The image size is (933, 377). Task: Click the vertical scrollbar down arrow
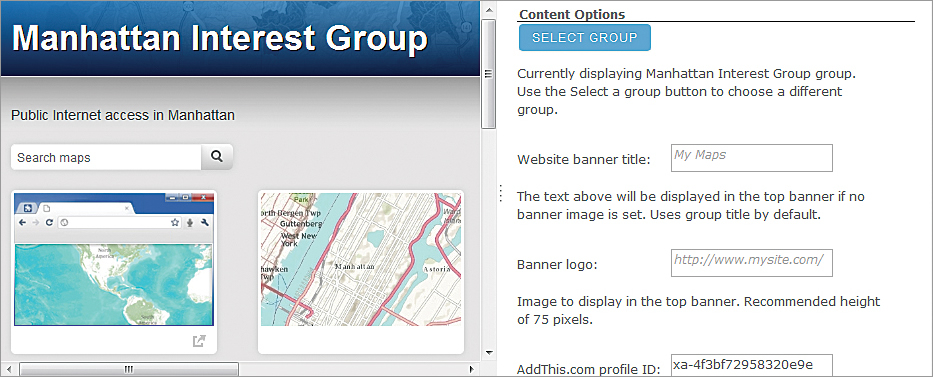(x=489, y=353)
